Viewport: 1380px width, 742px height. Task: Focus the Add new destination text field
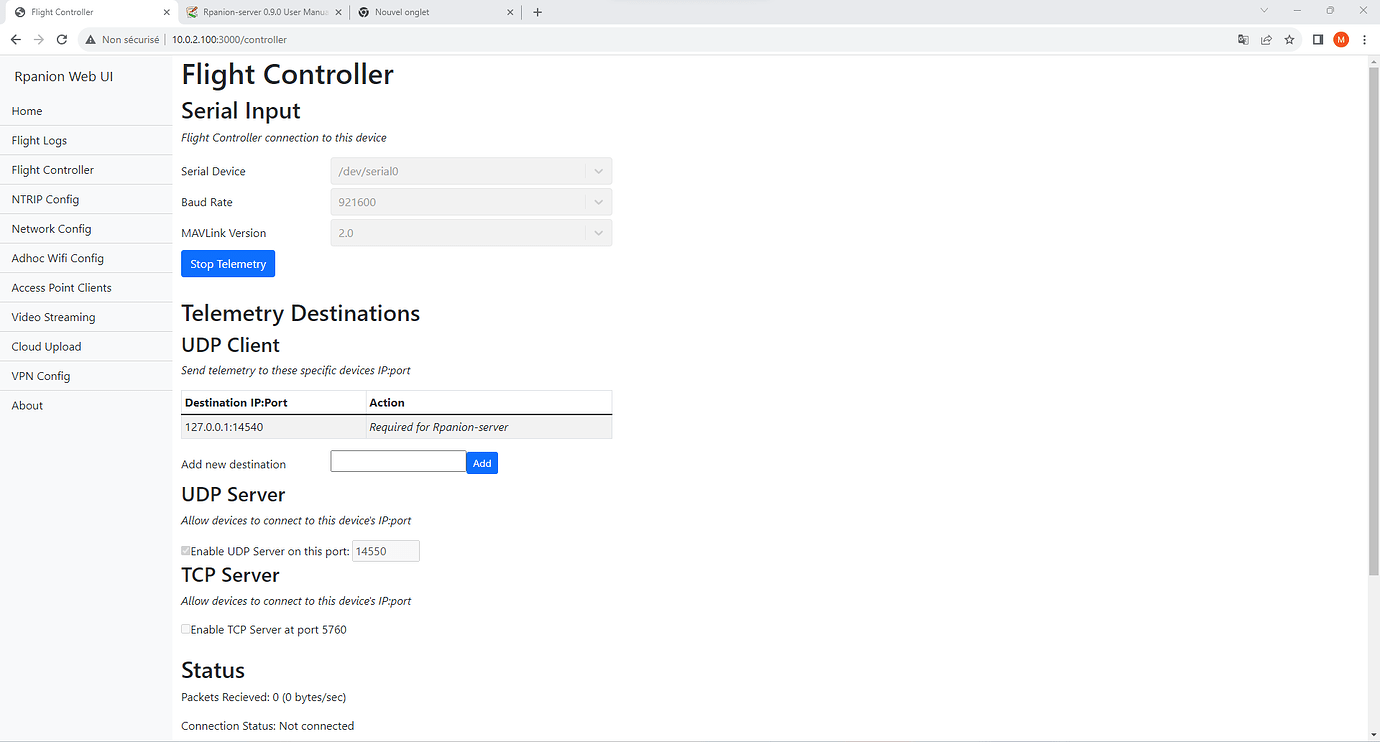click(398, 462)
